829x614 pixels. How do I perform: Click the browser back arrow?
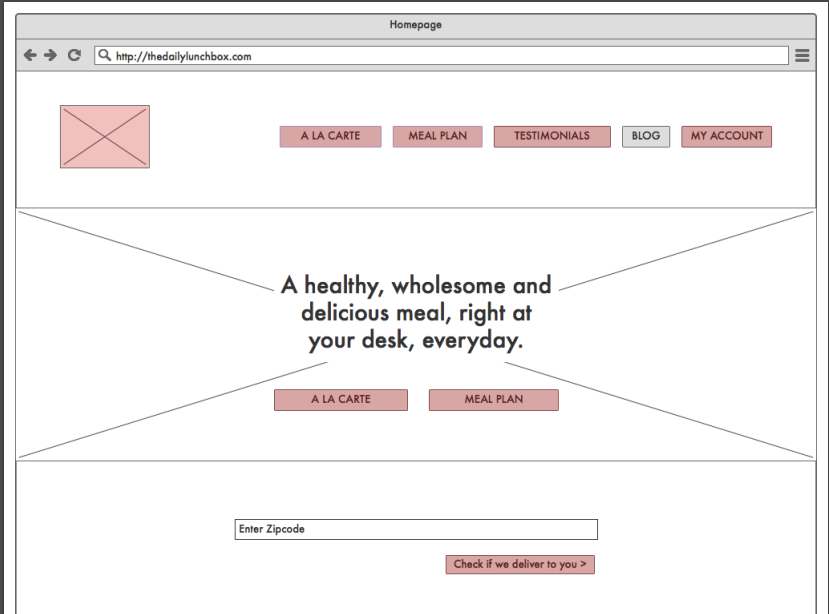[x=30, y=55]
